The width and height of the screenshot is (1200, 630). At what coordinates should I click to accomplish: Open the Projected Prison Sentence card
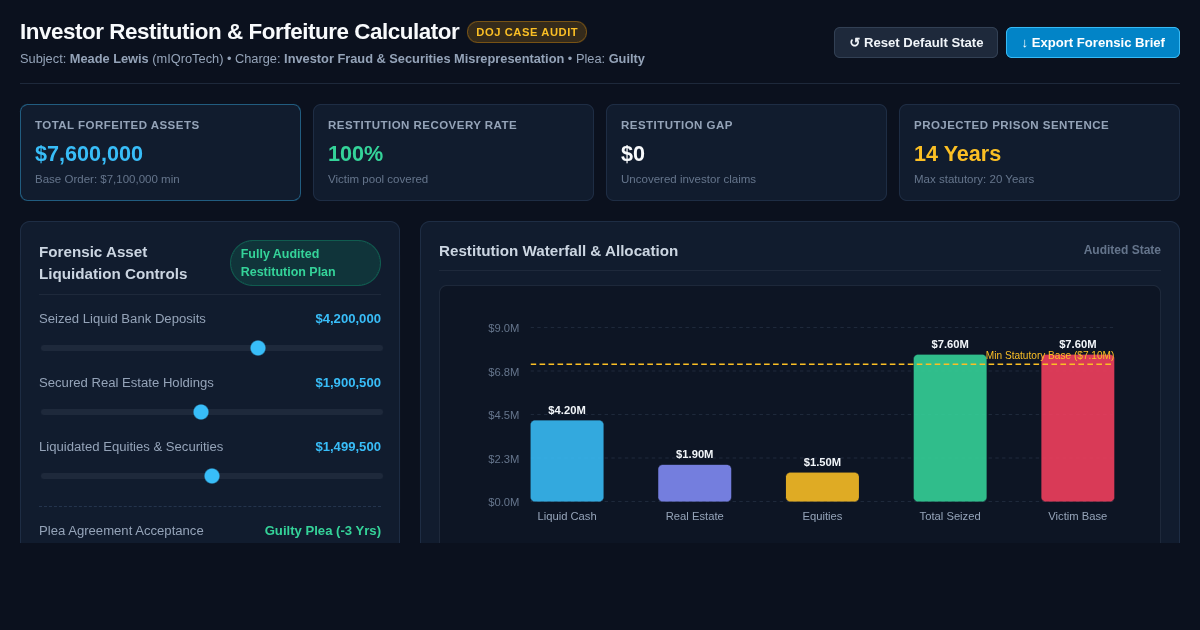pos(1039,153)
